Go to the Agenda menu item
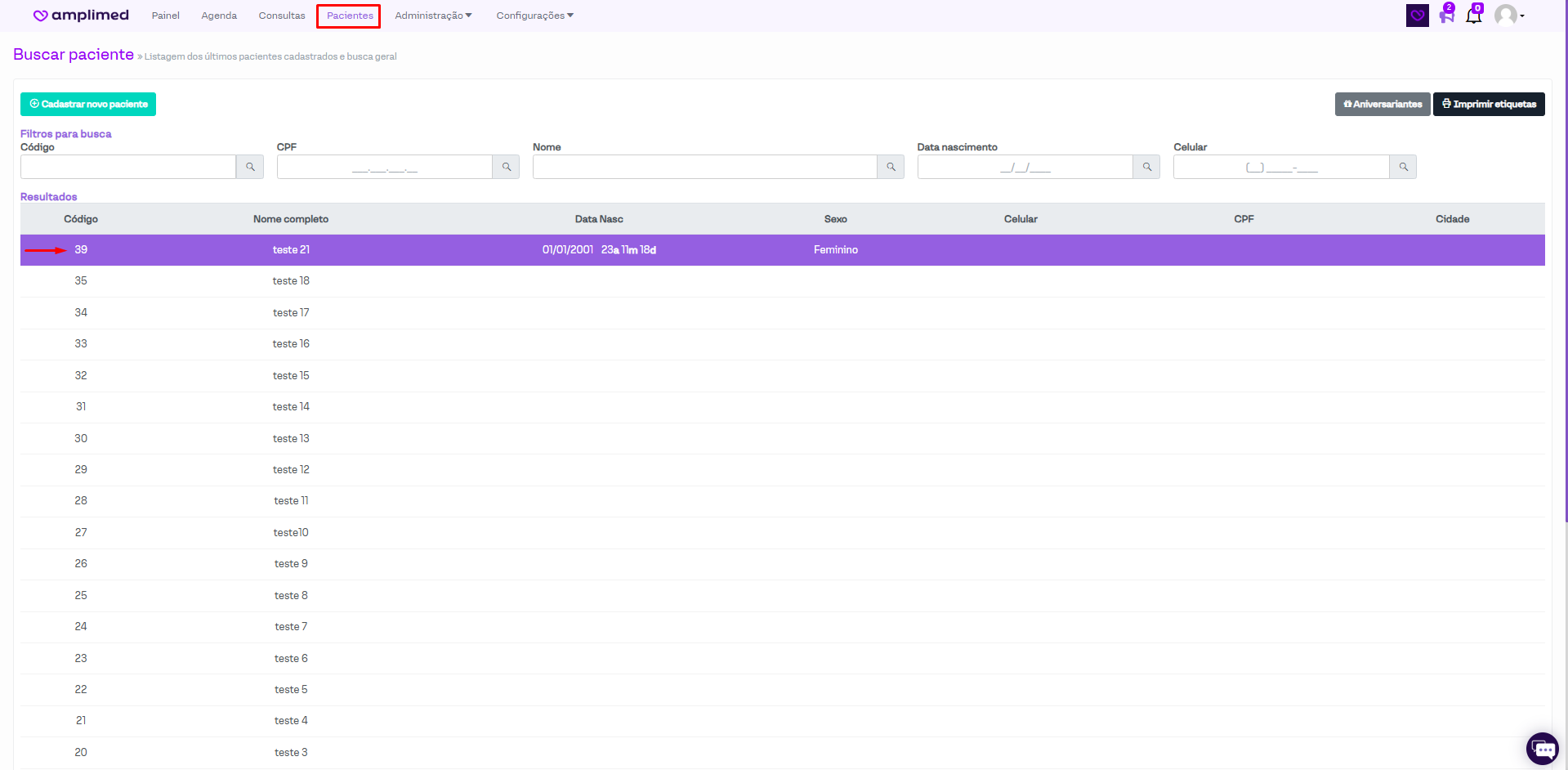Screen dimensions: 1568x770 pos(219,16)
